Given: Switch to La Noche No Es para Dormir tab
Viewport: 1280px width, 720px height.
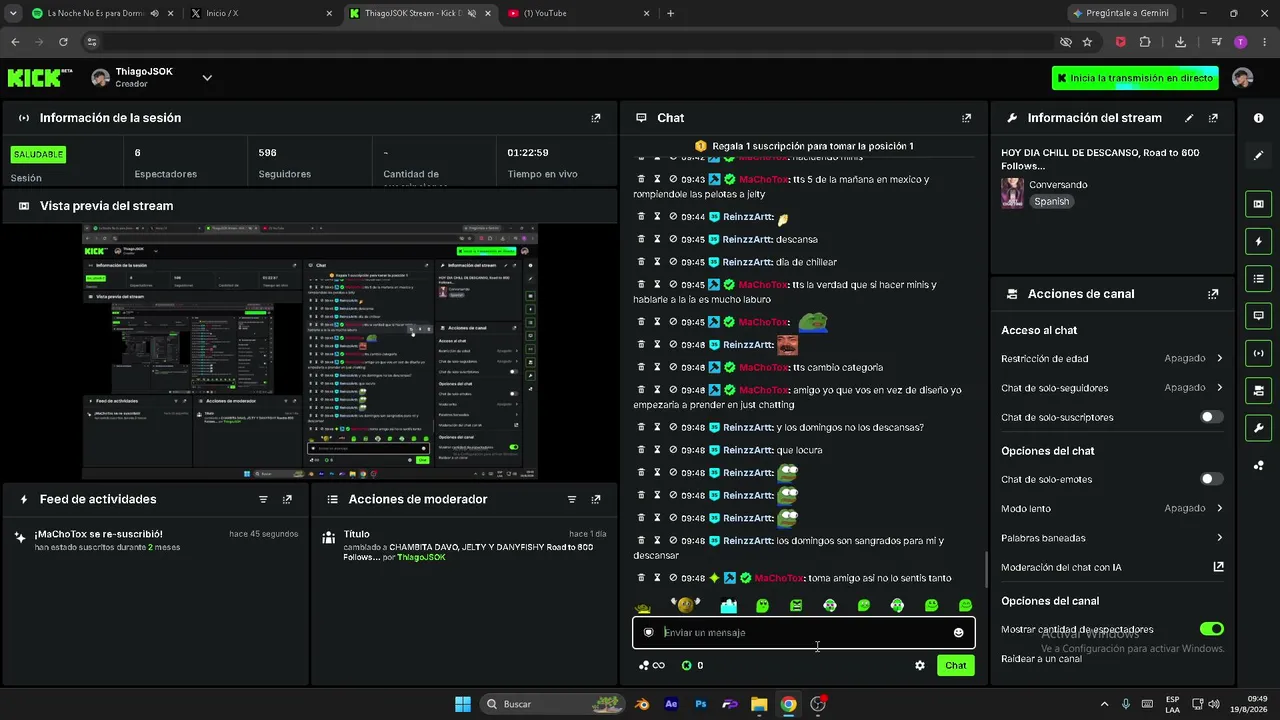Looking at the screenshot, I should point(104,13).
